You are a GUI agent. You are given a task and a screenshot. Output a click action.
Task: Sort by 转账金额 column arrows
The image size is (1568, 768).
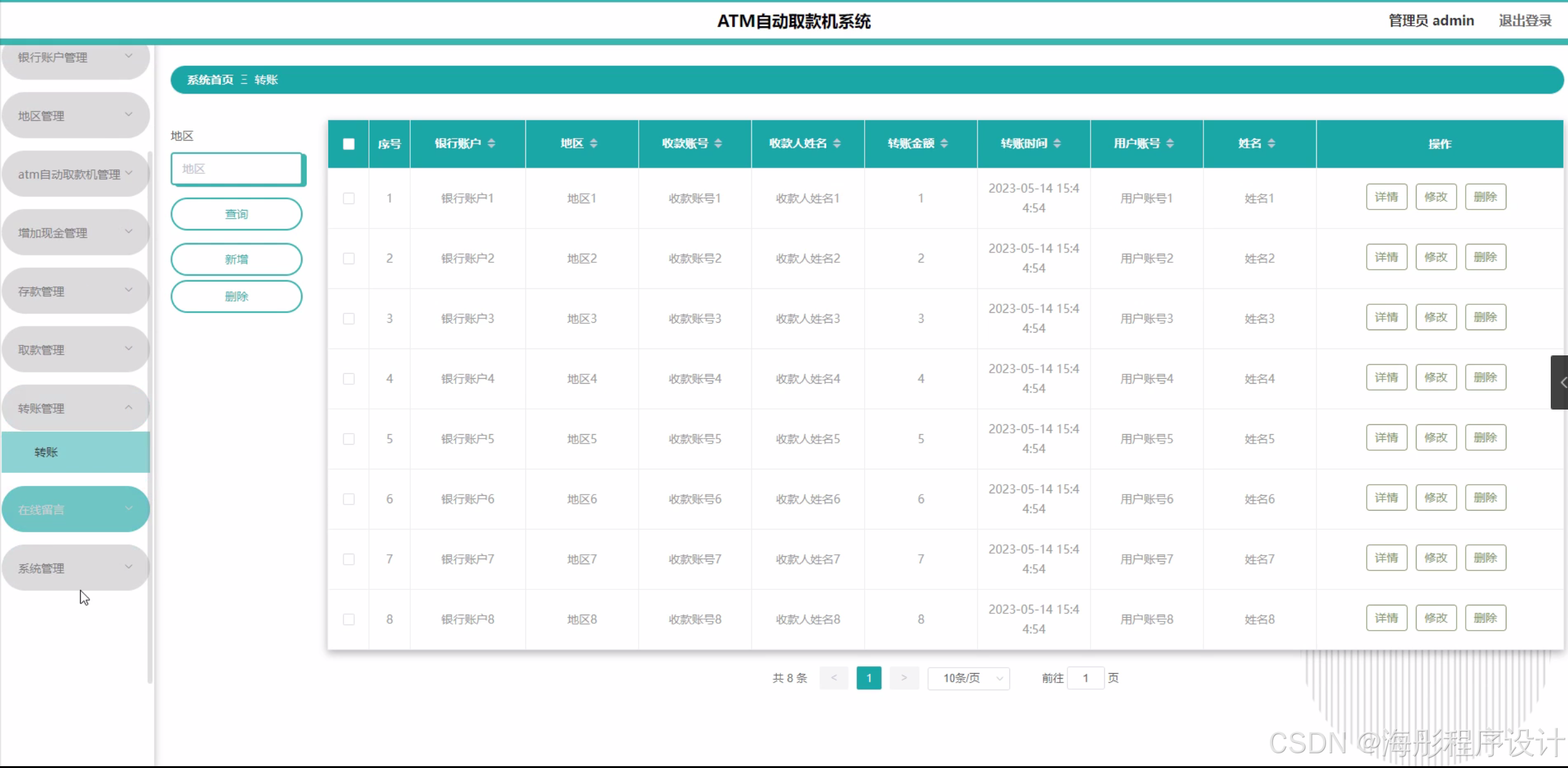coord(944,143)
